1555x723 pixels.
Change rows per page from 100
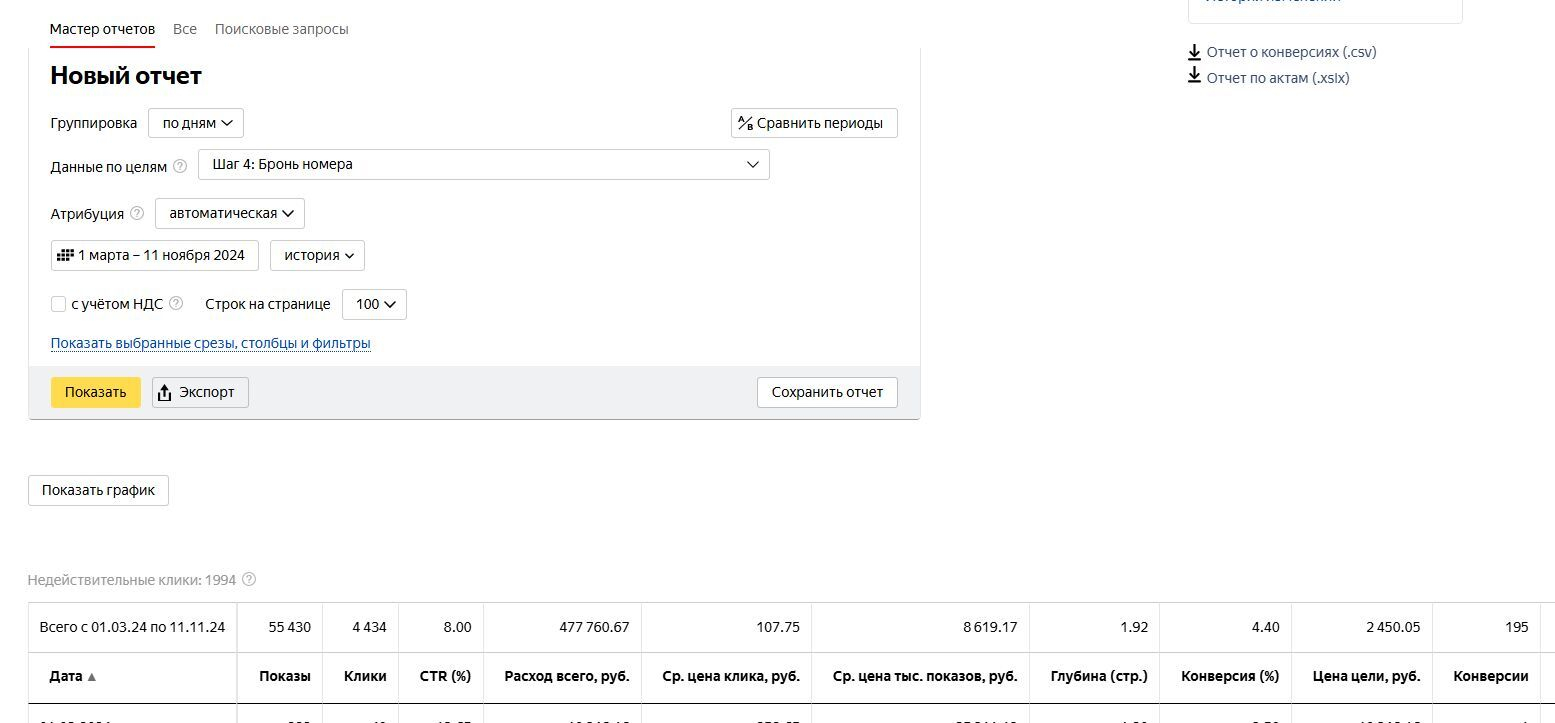374,304
